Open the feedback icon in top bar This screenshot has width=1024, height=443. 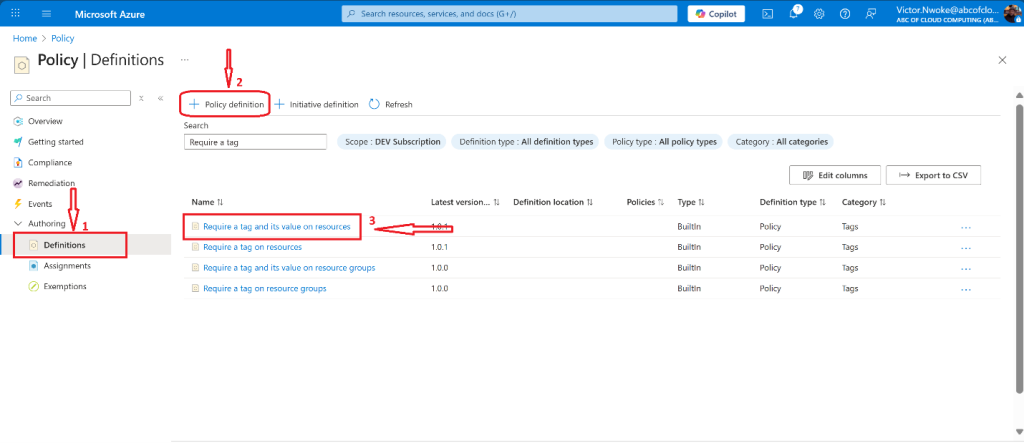870,14
